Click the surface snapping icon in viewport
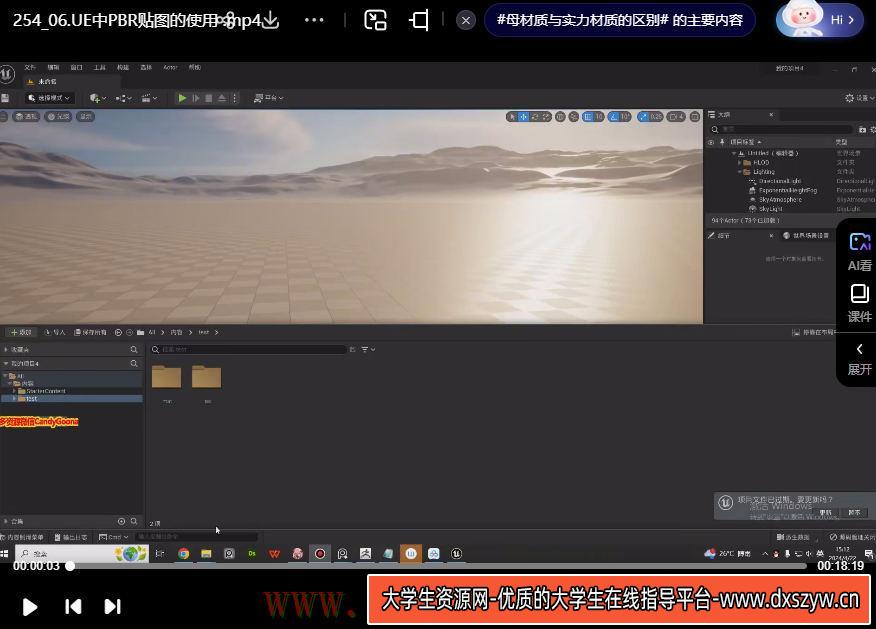 (x=574, y=116)
